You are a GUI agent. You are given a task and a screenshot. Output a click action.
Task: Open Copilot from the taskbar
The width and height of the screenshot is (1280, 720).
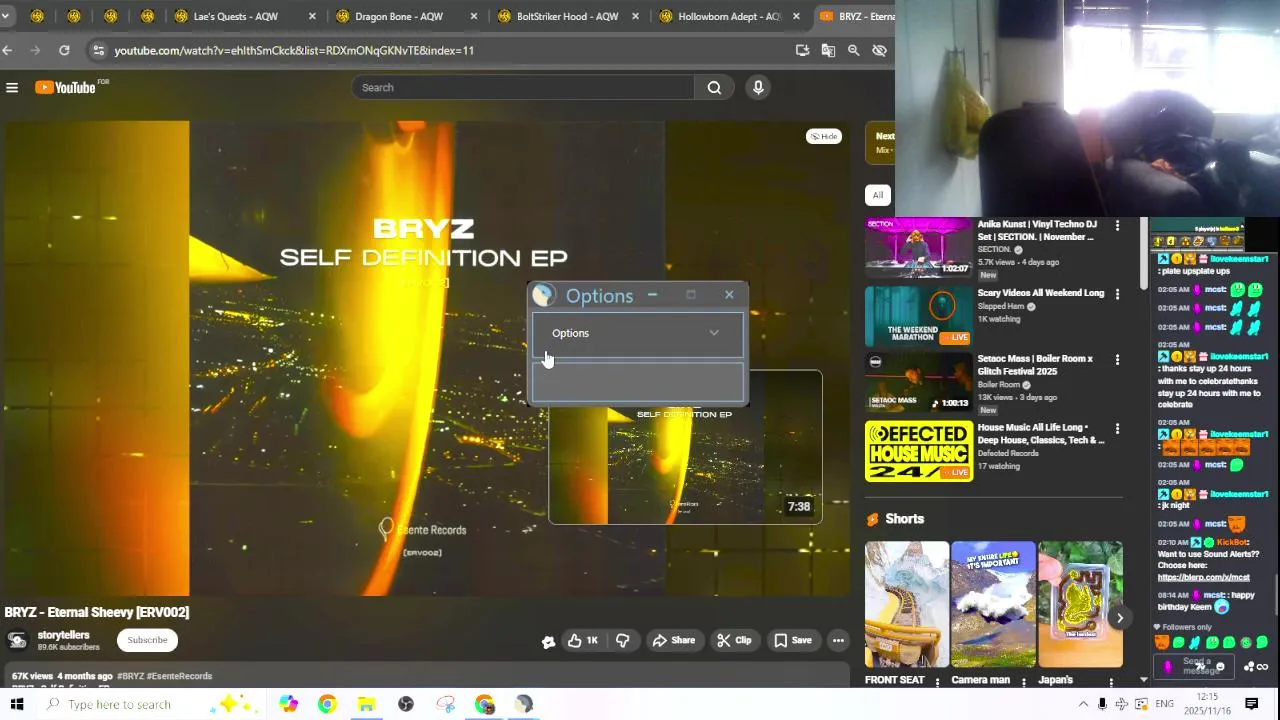tap(288, 704)
